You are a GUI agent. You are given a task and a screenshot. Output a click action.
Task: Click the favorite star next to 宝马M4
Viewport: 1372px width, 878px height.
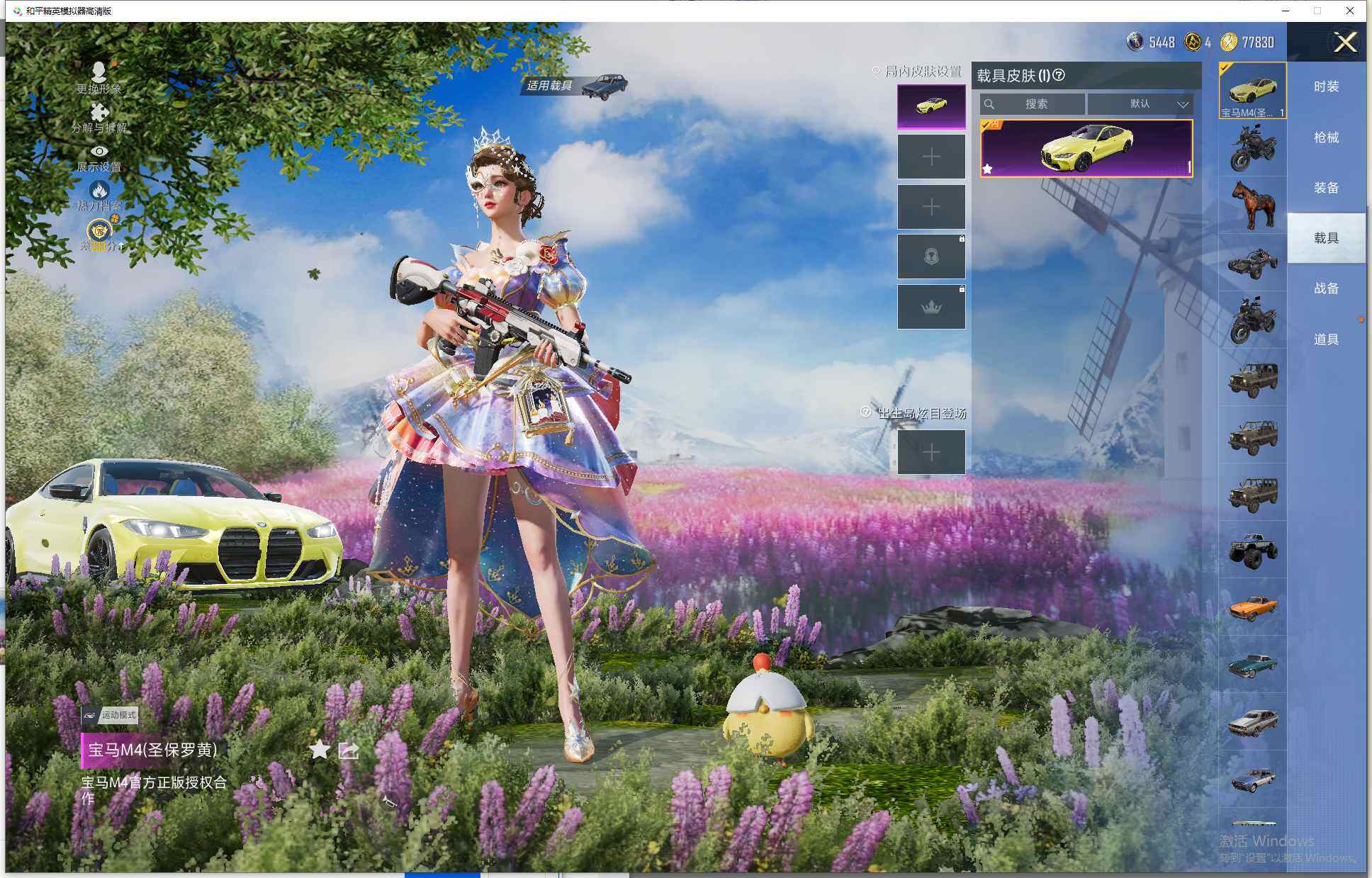tap(320, 749)
